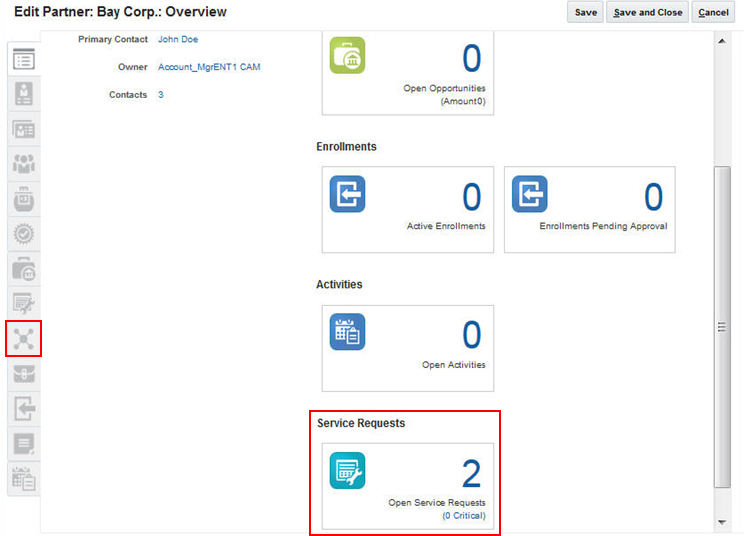Open the Certification badge sidebar icon
Screen dimensions: 744x536
point(24,233)
